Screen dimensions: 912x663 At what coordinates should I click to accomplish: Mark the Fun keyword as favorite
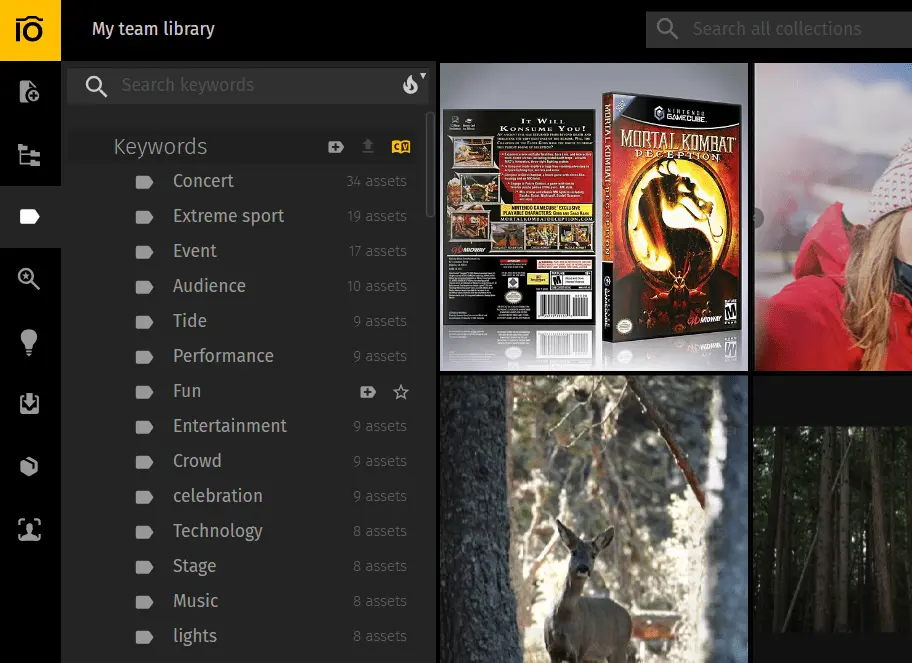[401, 392]
